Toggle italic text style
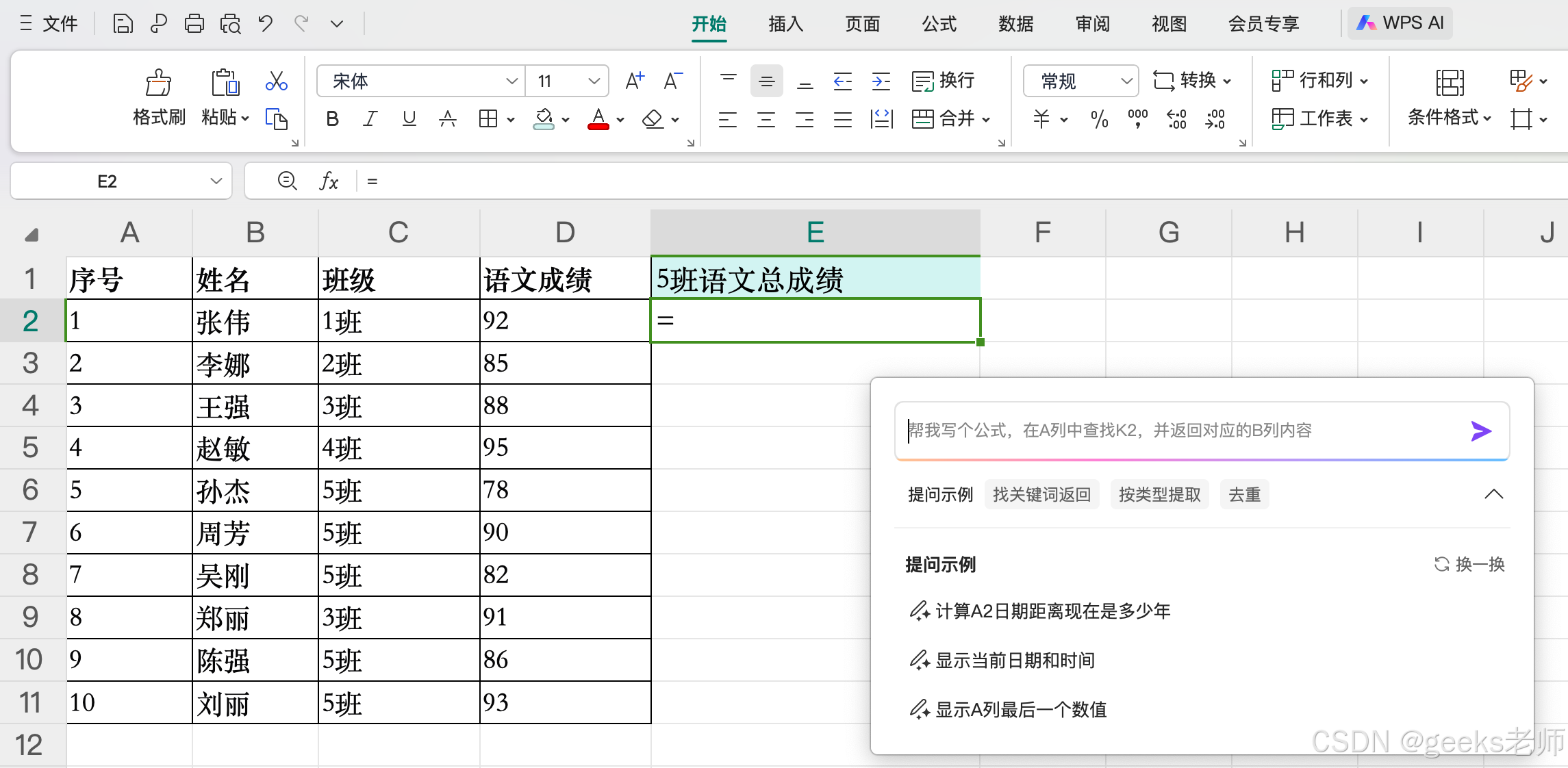This screenshot has height=768, width=1568. coord(370,119)
